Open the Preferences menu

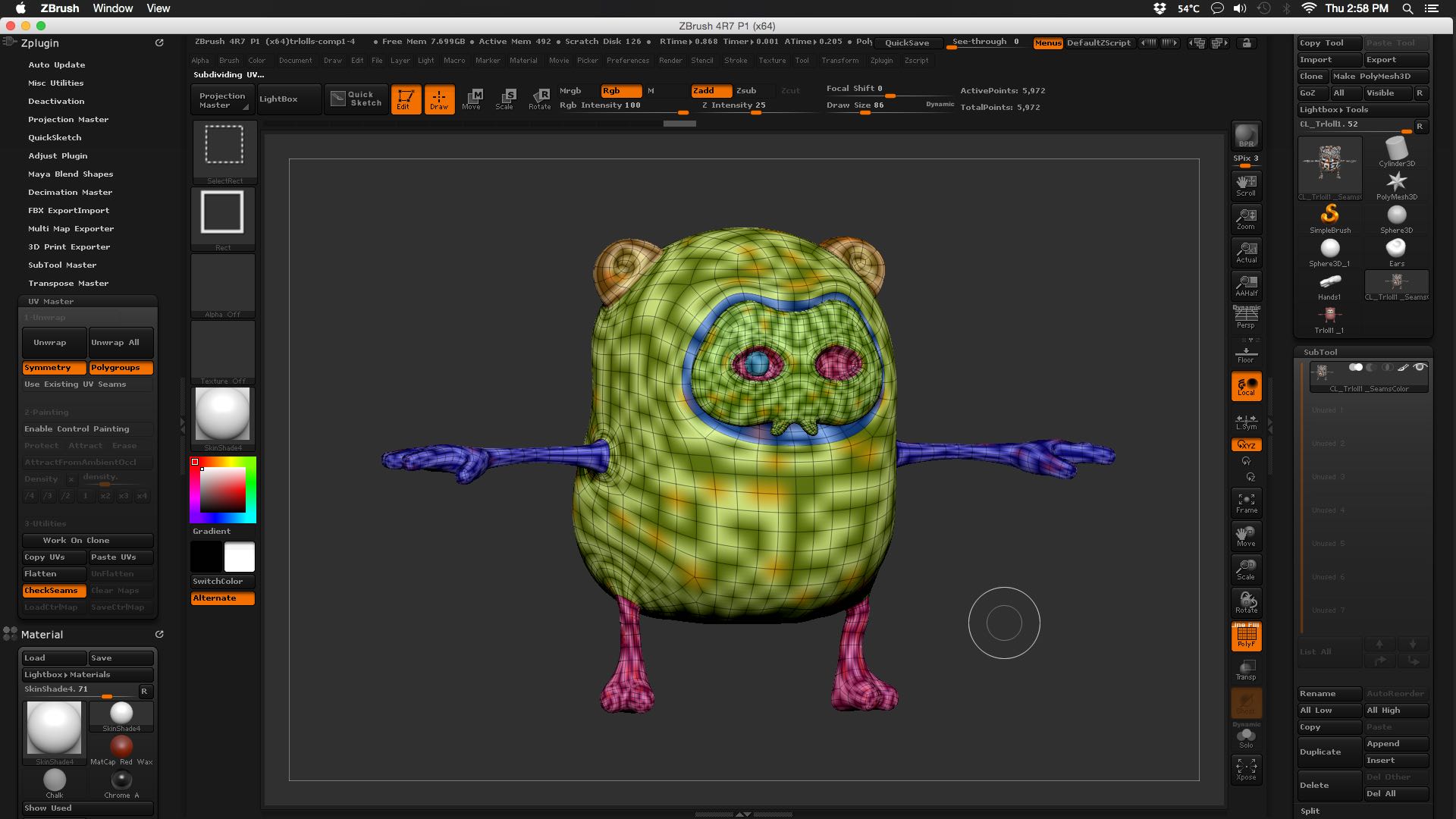coord(628,61)
